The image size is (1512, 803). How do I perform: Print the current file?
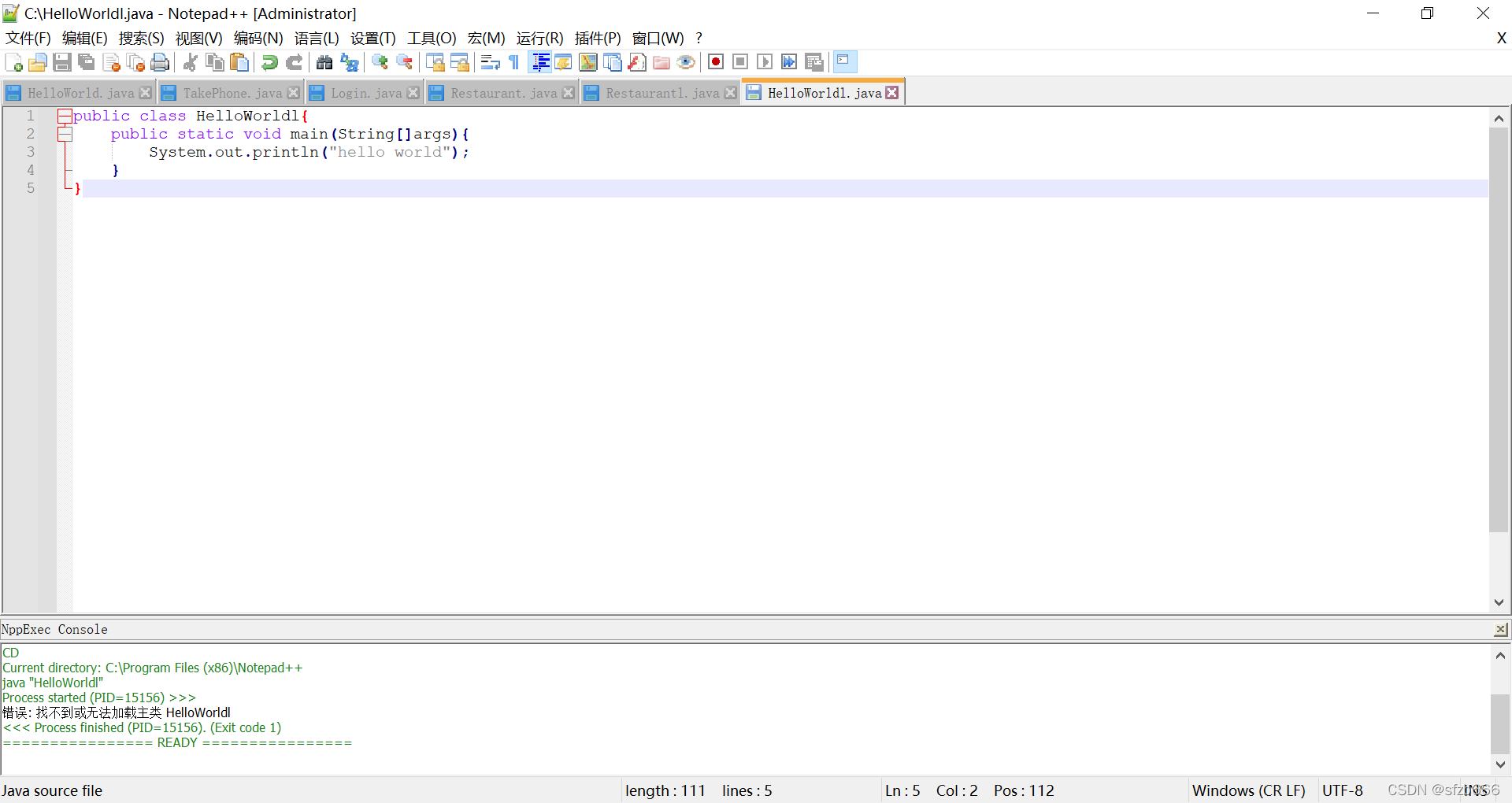160,62
